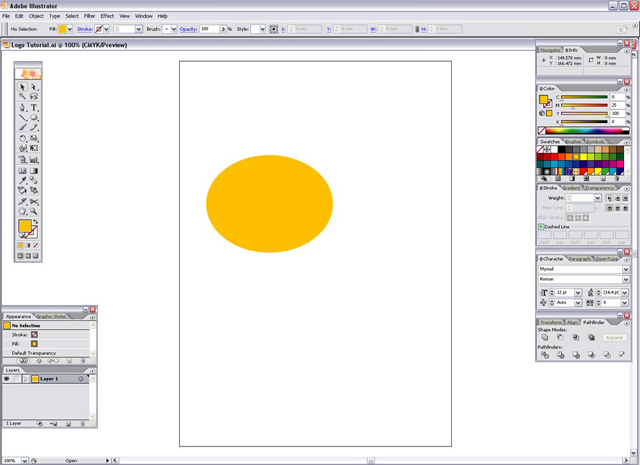640x465 pixels.
Task: Select the Magic Wand tool
Action: click(x=22, y=96)
